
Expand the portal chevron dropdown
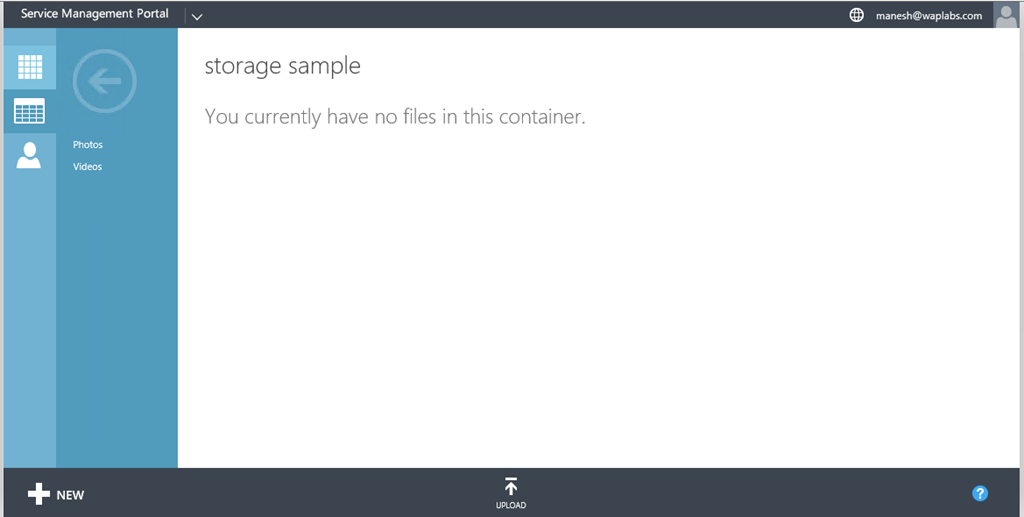[196, 16]
